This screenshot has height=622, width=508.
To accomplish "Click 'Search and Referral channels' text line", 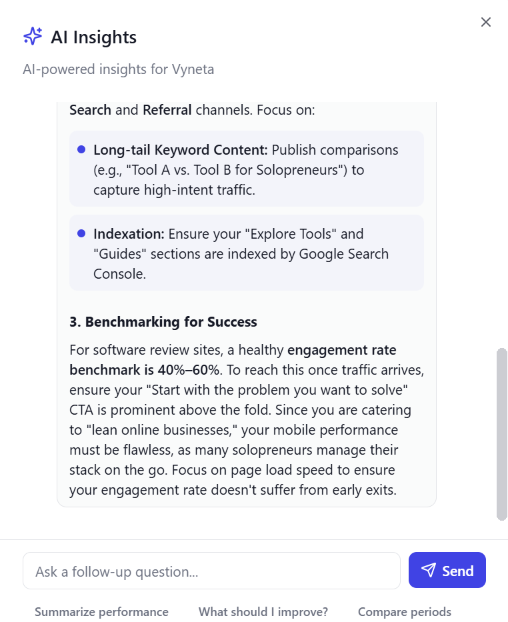I will (x=192, y=110).
